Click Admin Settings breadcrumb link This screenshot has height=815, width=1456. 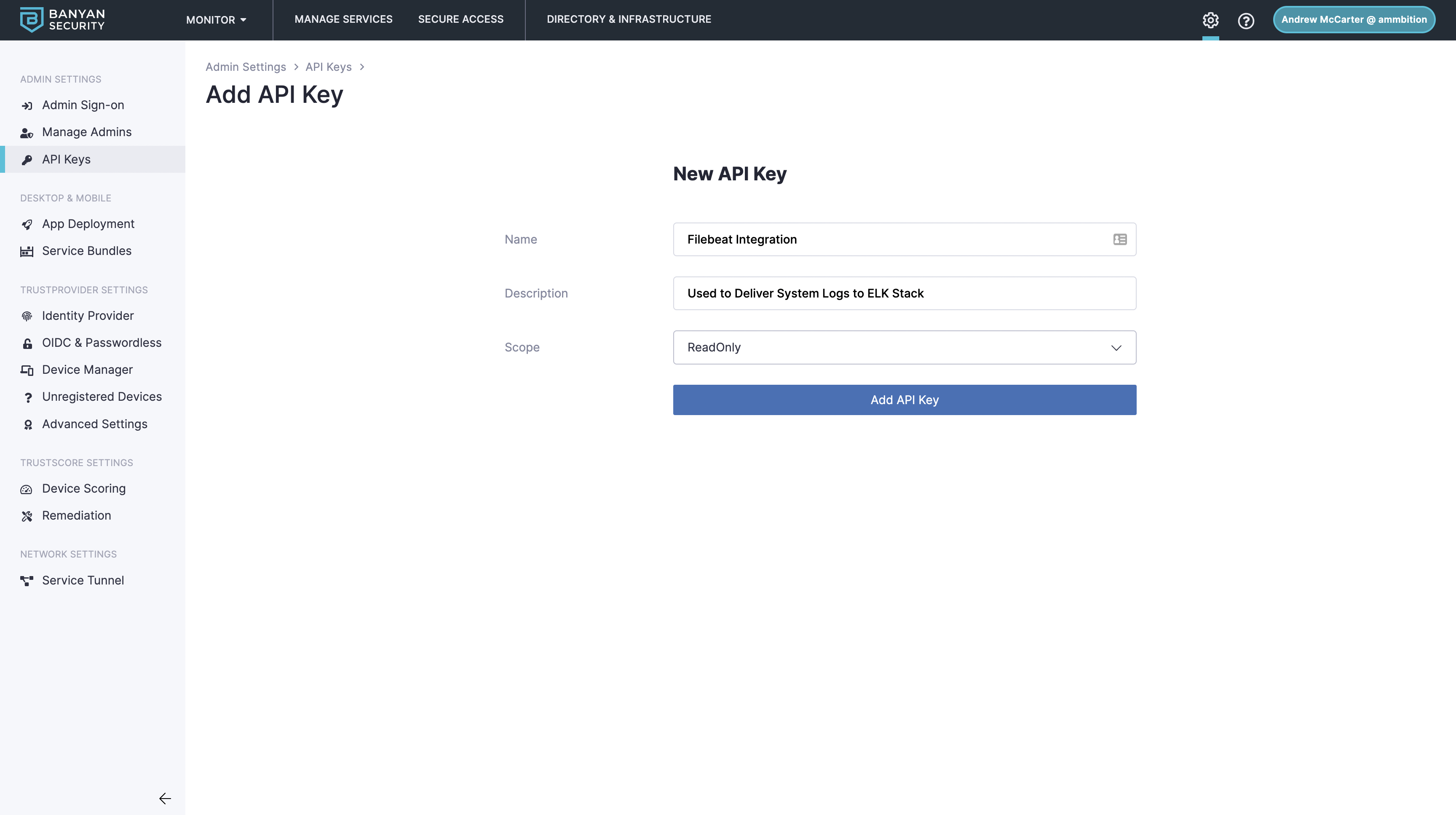coord(245,67)
